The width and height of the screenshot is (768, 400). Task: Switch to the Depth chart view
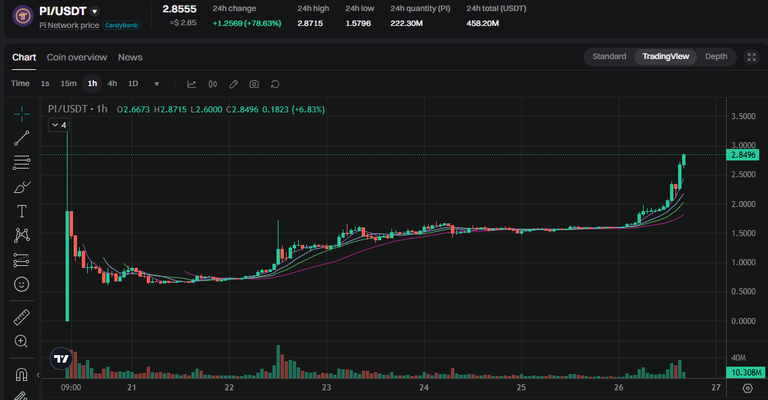click(x=716, y=56)
